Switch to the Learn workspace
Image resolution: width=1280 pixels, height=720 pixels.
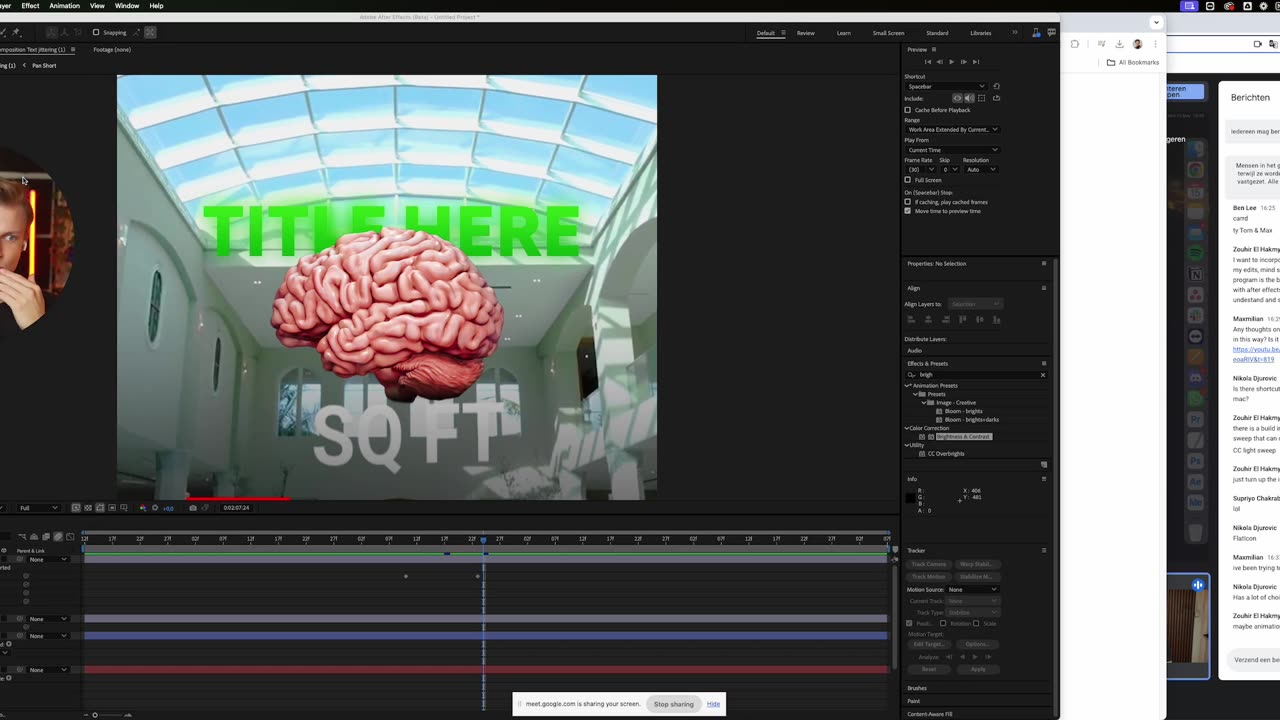843,33
